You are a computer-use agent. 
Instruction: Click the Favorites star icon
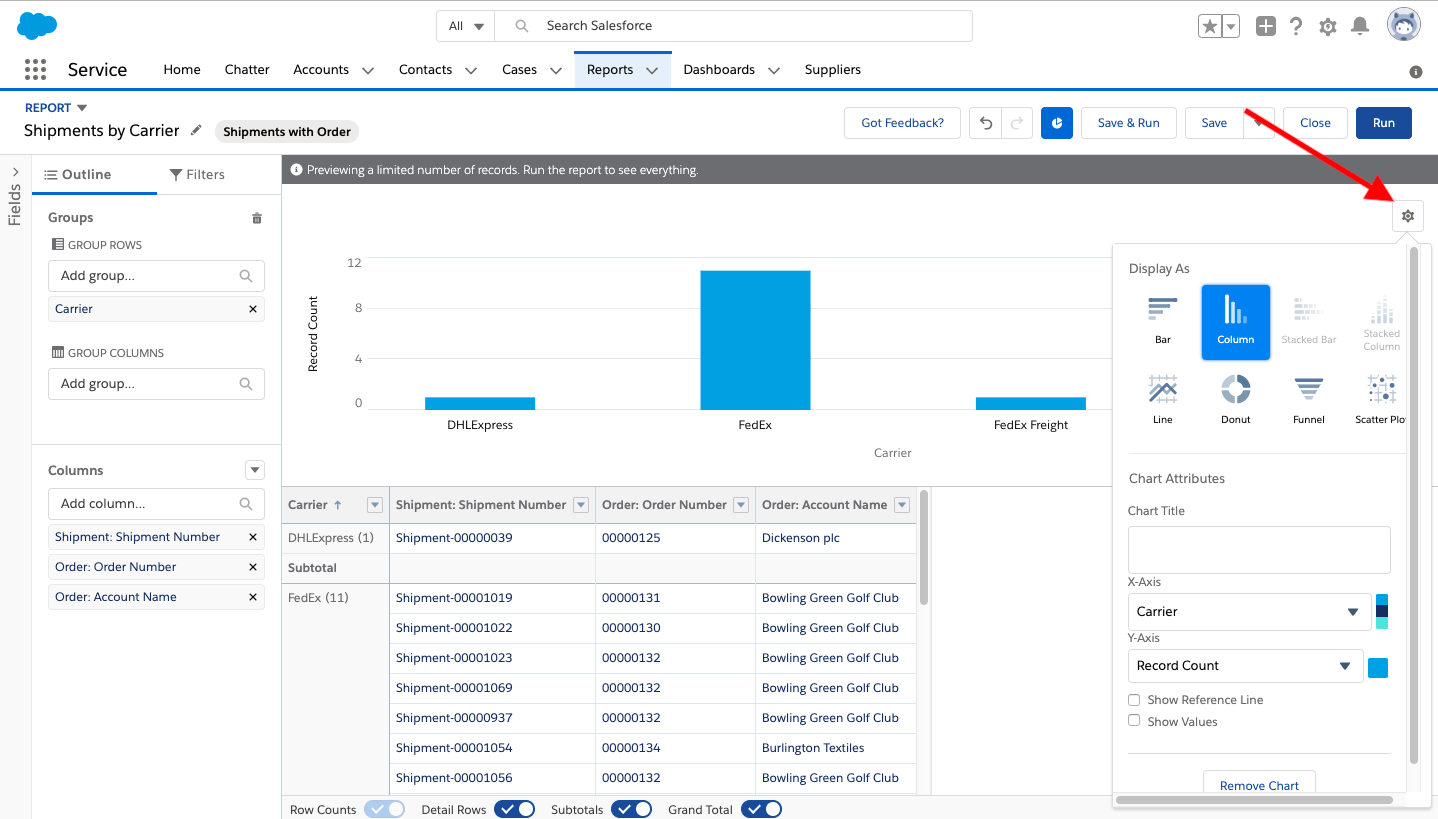click(x=1210, y=27)
